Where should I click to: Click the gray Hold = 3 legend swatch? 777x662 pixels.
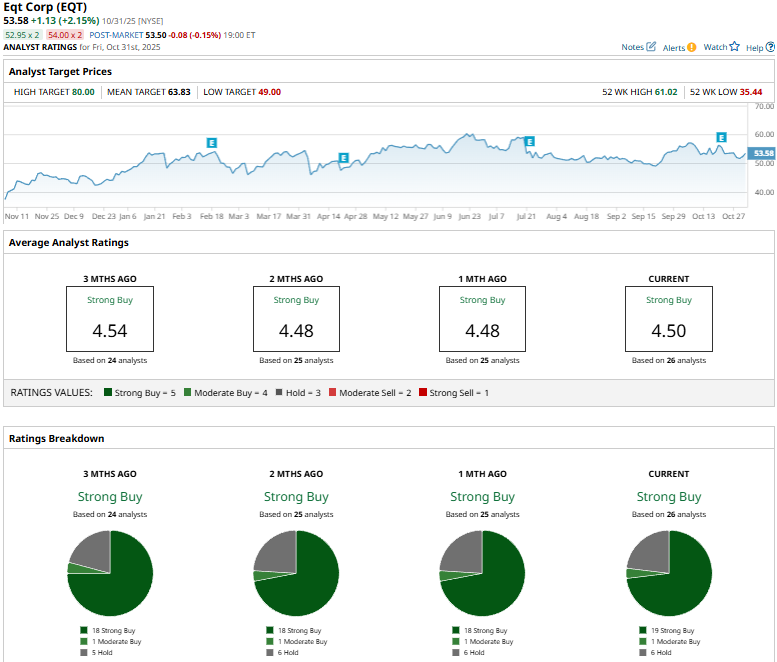[x=278, y=393]
